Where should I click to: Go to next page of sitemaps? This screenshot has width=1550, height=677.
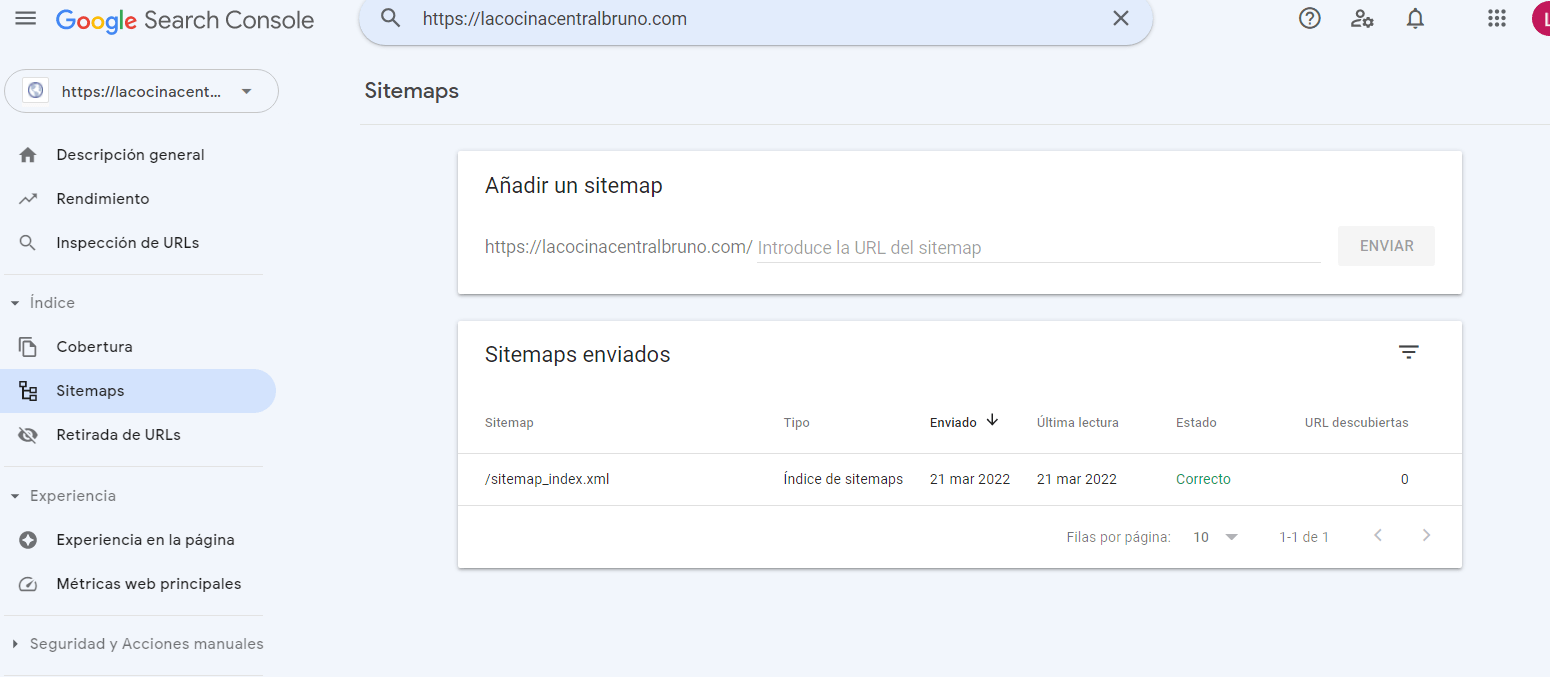(1426, 536)
